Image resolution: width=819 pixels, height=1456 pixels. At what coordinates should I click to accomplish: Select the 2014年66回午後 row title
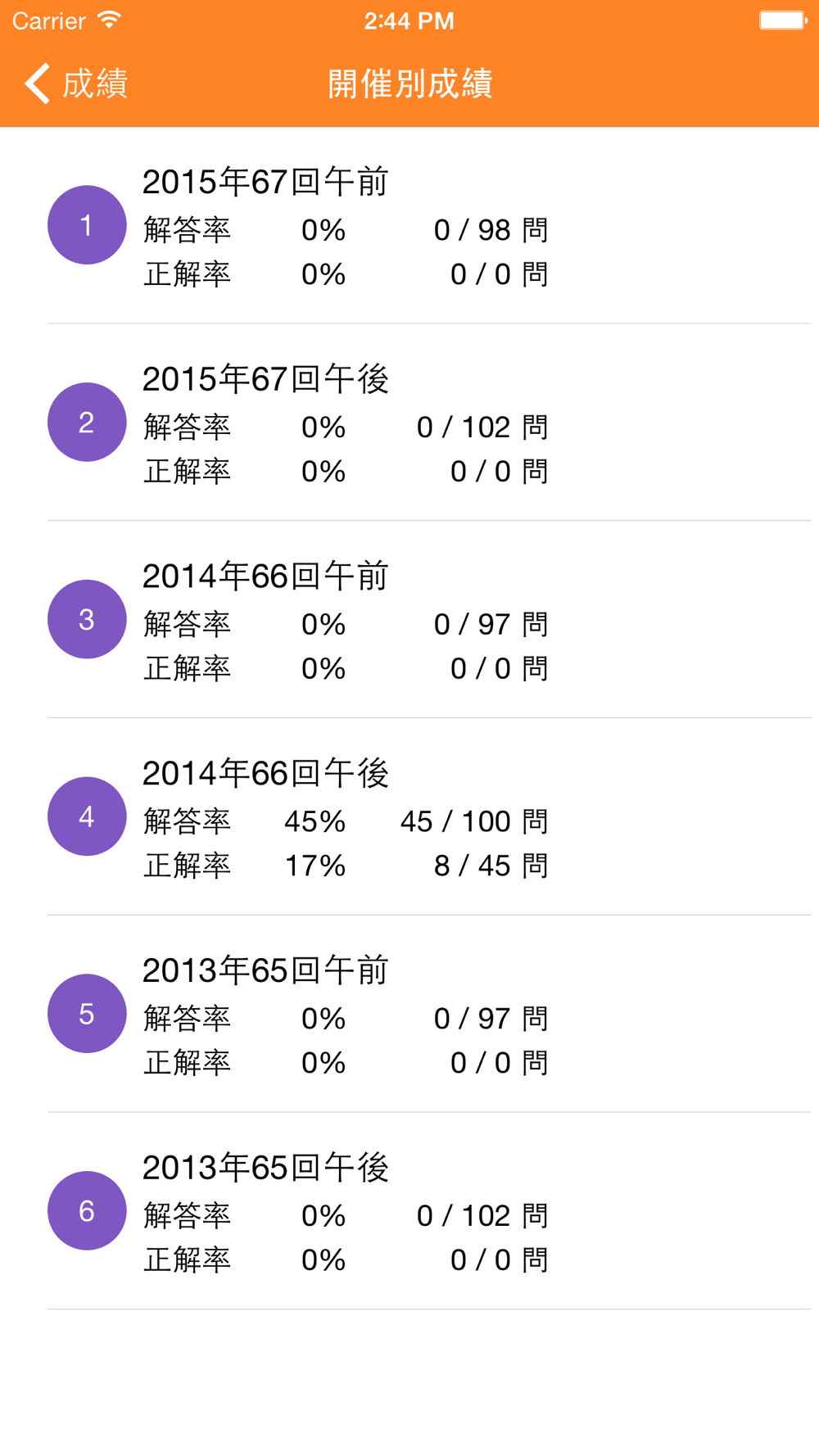pyautogui.click(x=265, y=773)
